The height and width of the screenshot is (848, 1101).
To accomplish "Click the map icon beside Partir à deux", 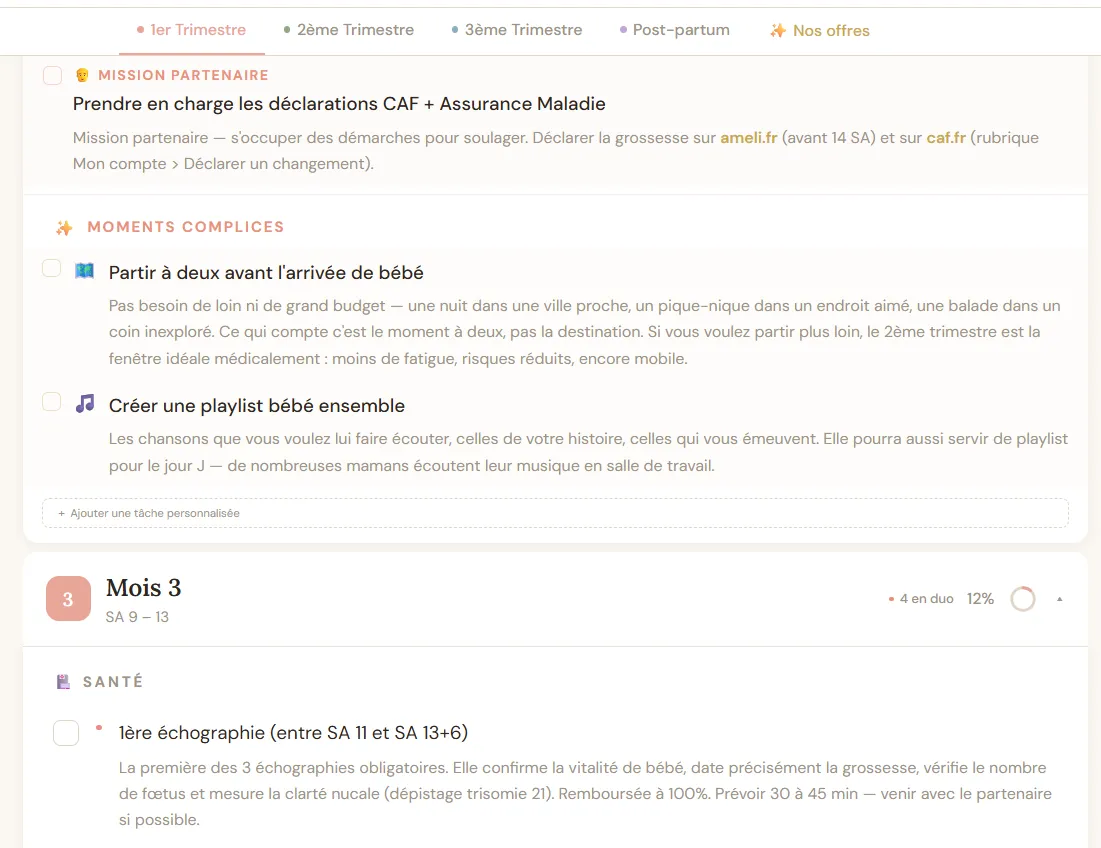I will (84, 271).
